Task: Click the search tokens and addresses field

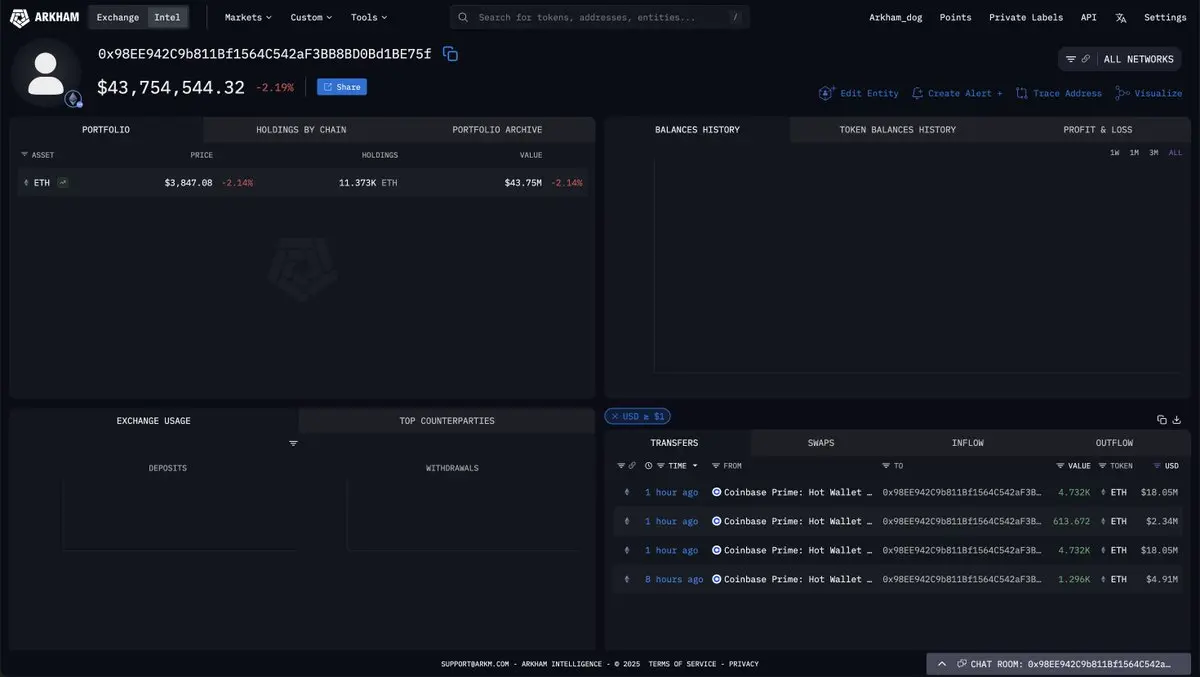Action: pyautogui.click(x=600, y=17)
